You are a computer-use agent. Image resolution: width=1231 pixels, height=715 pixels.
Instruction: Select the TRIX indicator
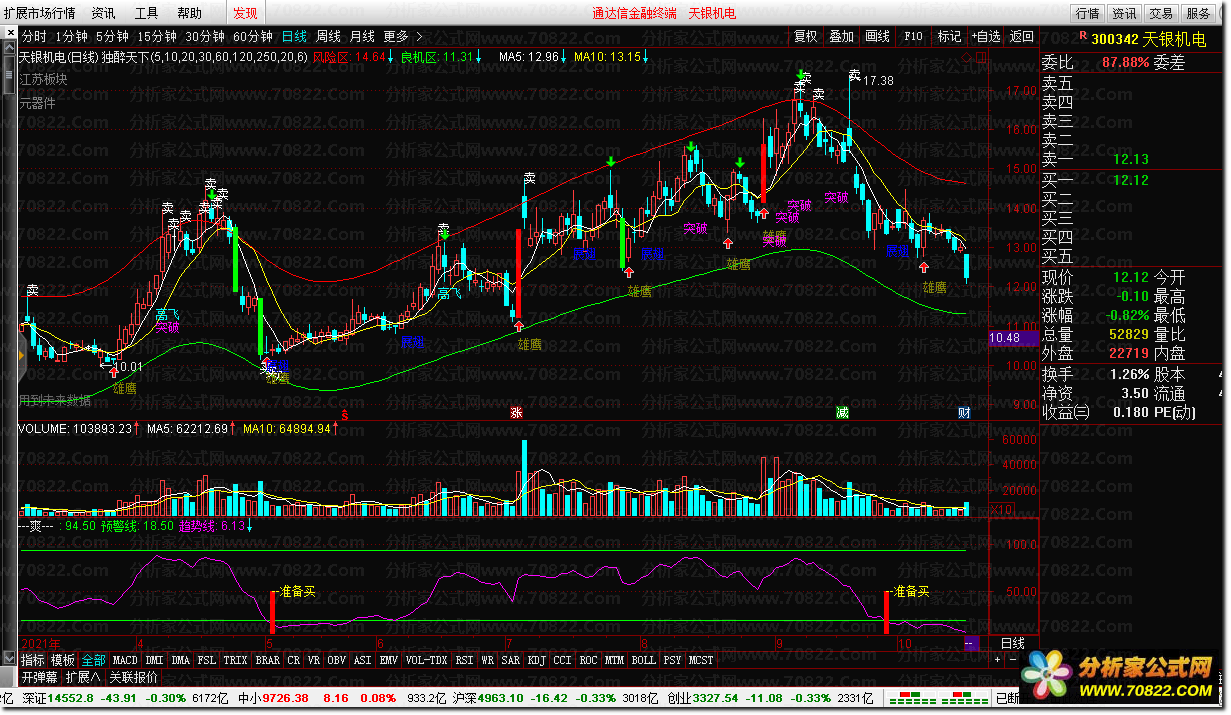click(x=235, y=661)
